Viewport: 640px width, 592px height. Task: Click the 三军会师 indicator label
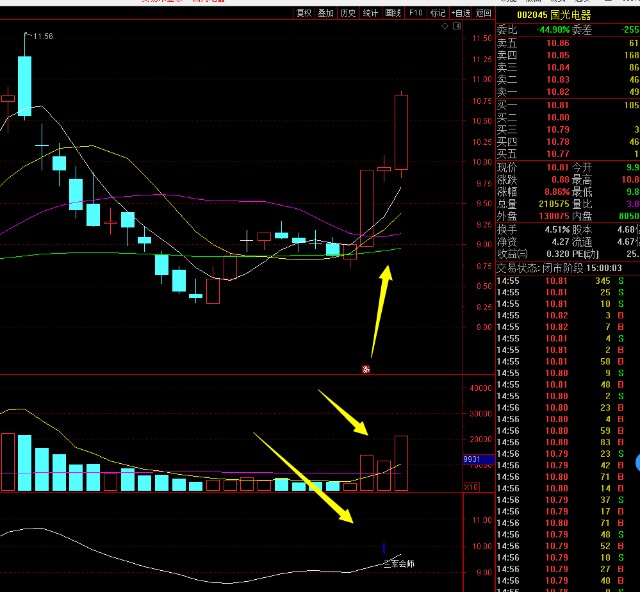click(x=398, y=564)
